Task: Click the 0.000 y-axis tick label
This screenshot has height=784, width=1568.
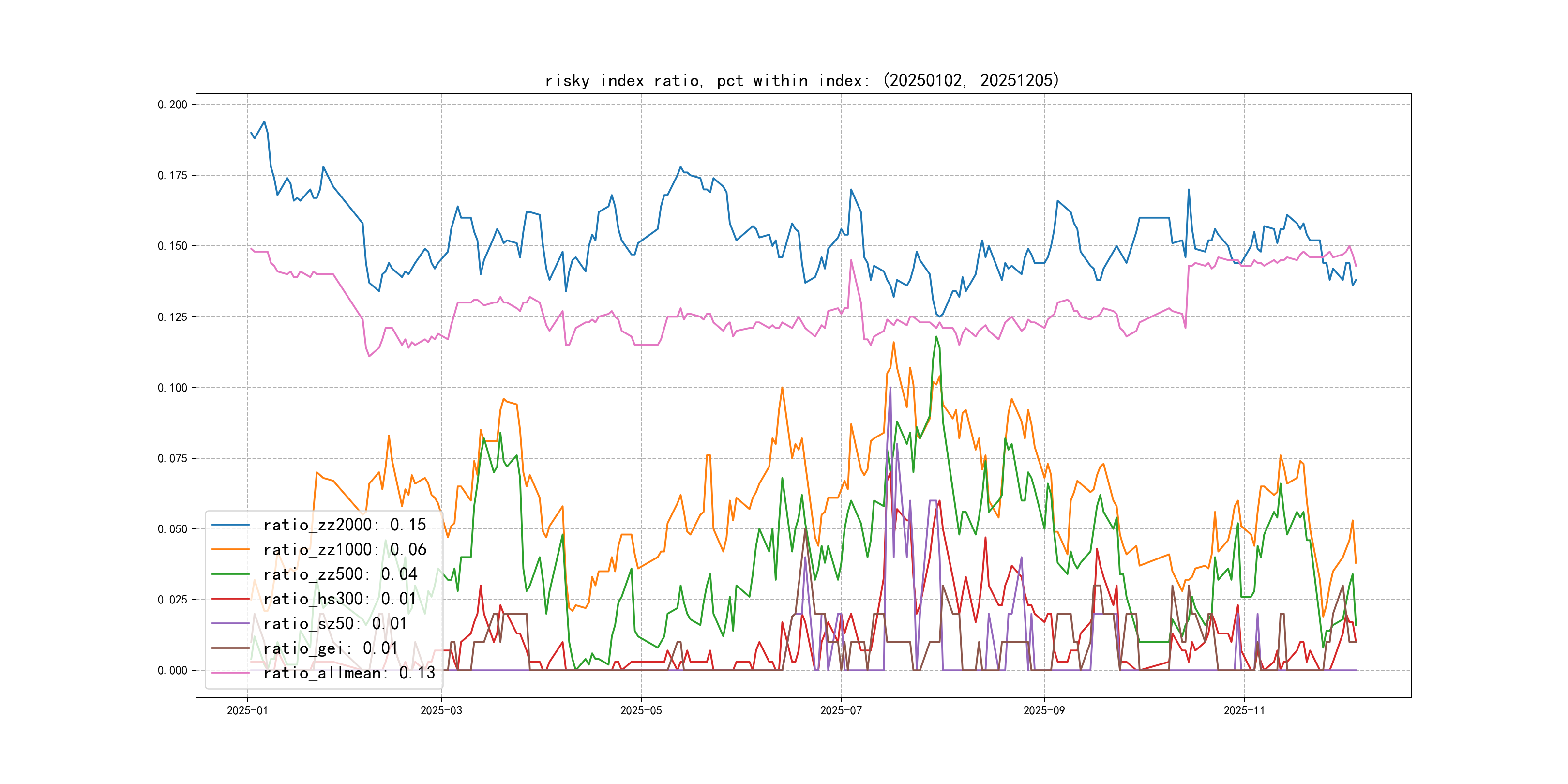Action: pos(172,670)
